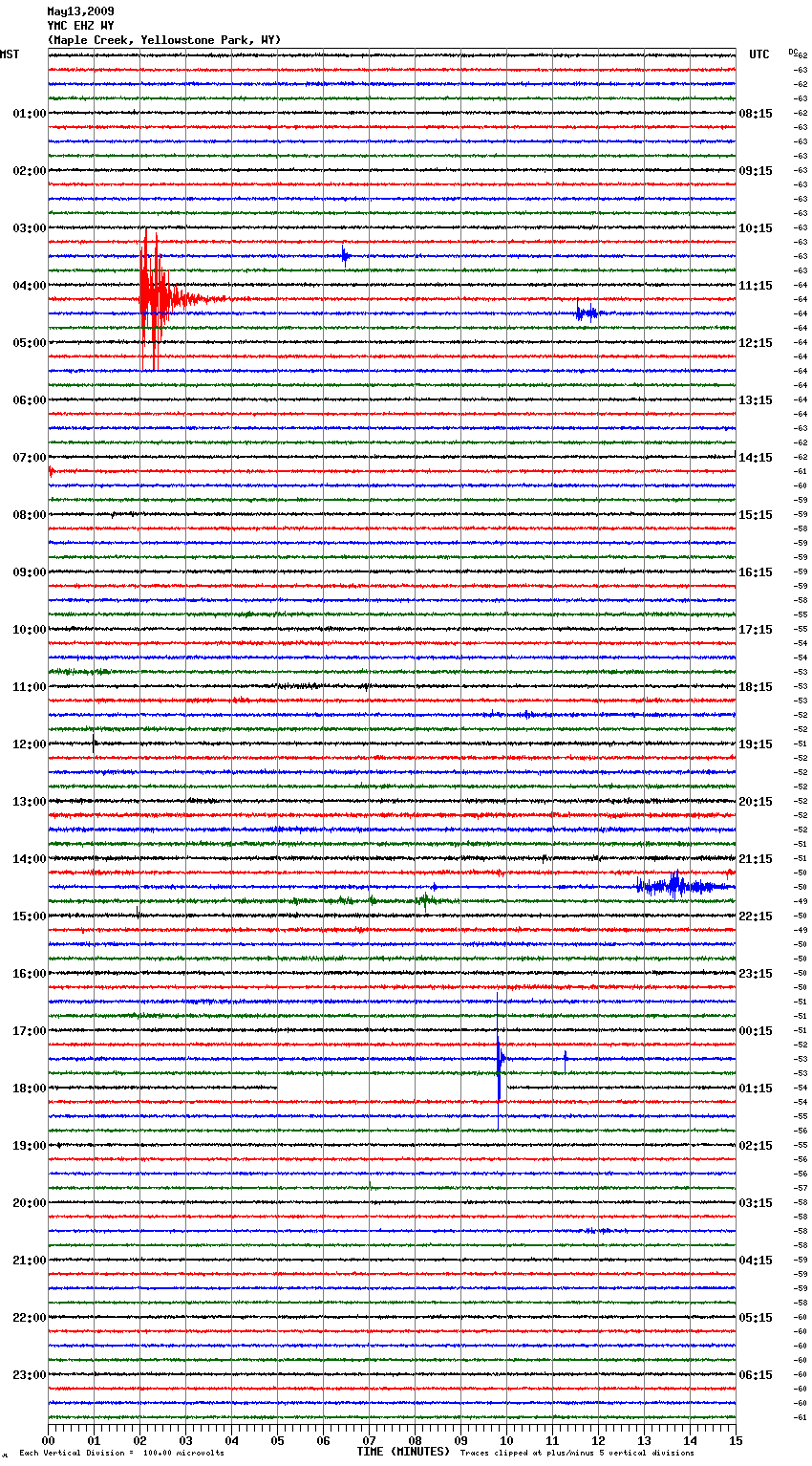This screenshot has height=1466, width=812.
Task: Select the 17:00 MST row label
Action: (30, 1031)
